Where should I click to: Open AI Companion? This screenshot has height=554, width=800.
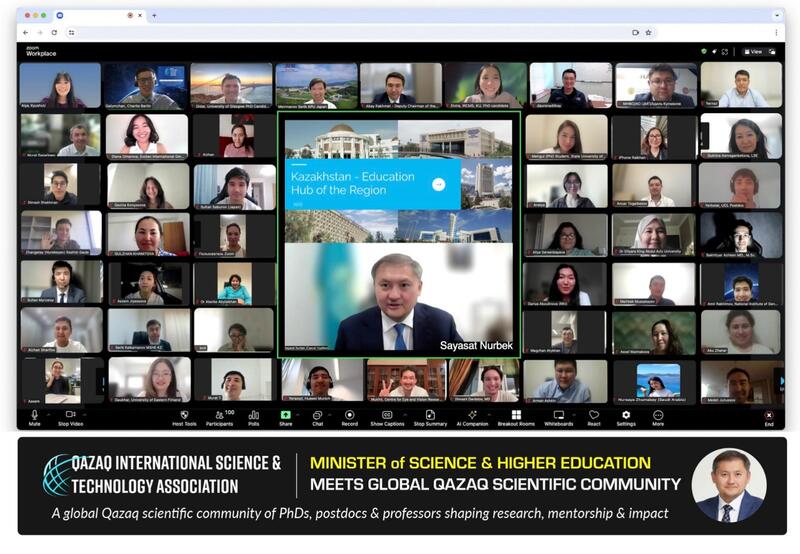tap(472, 416)
